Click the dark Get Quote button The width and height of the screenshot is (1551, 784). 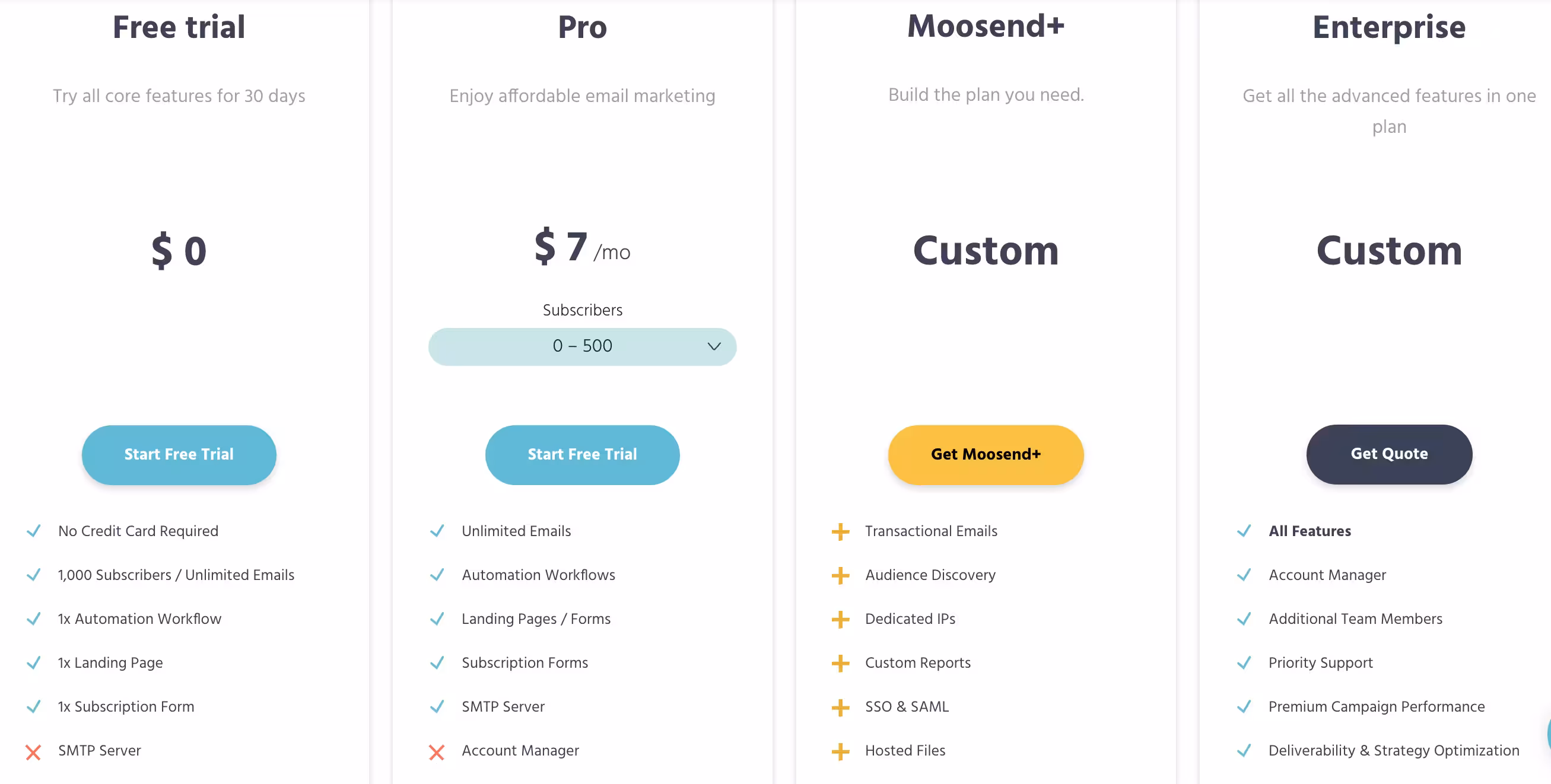point(1388,454)
